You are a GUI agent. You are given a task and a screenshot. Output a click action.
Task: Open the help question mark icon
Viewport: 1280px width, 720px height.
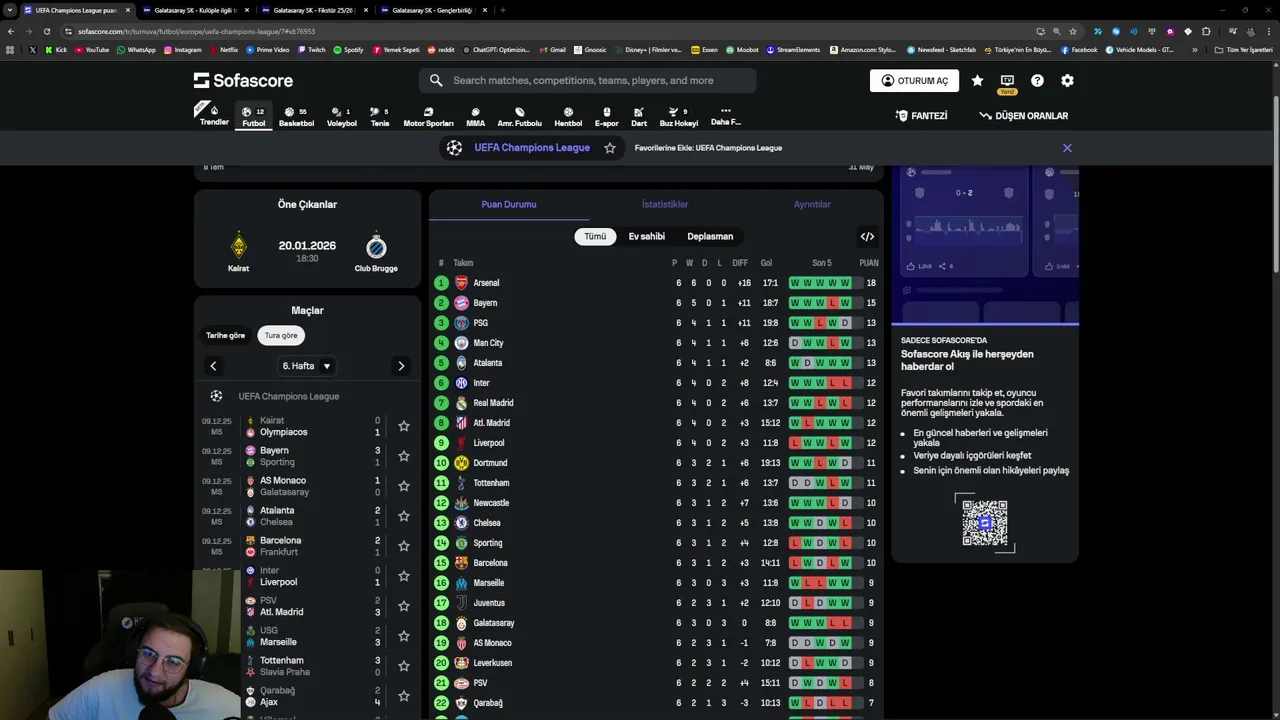[x=1037, y=81]
